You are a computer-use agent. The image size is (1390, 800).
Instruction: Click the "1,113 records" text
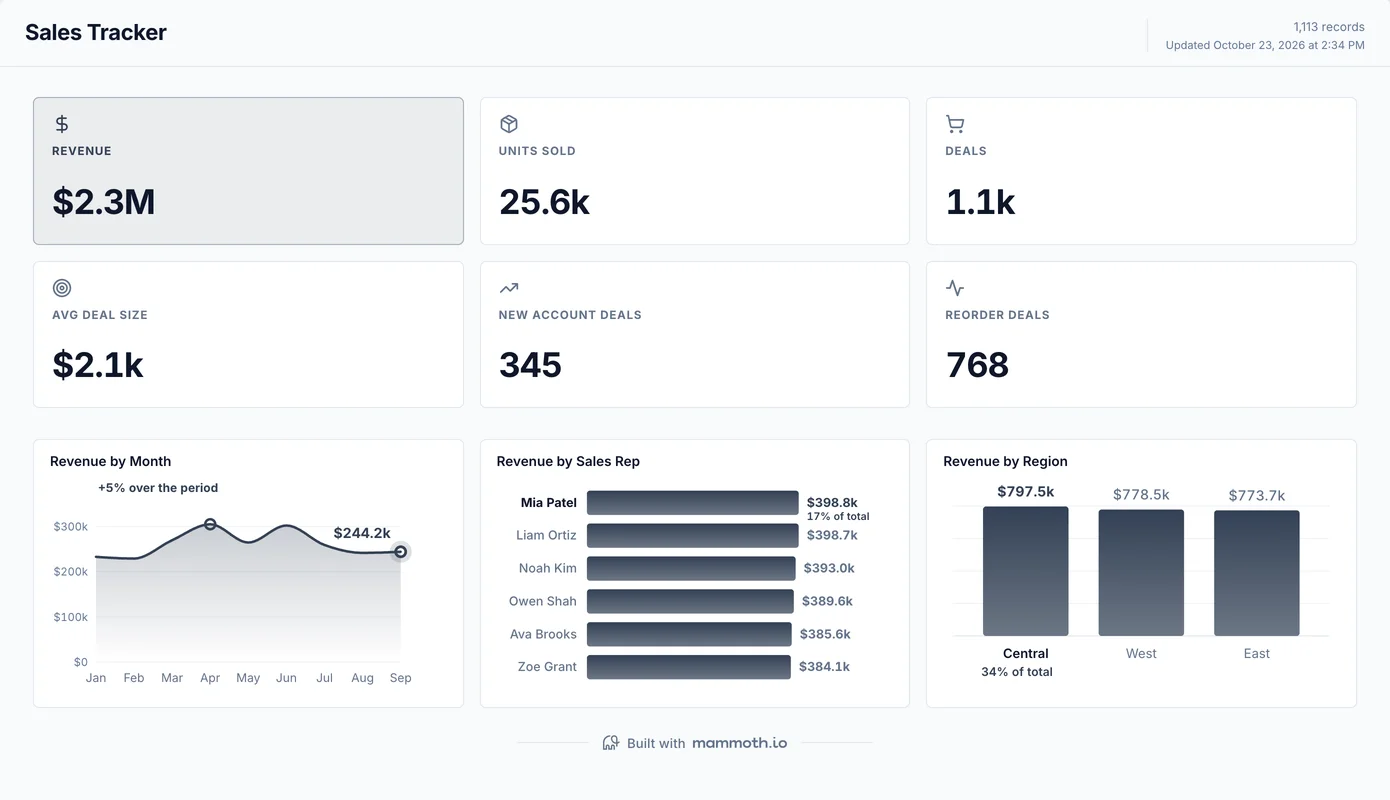(x=1329, y=27)
